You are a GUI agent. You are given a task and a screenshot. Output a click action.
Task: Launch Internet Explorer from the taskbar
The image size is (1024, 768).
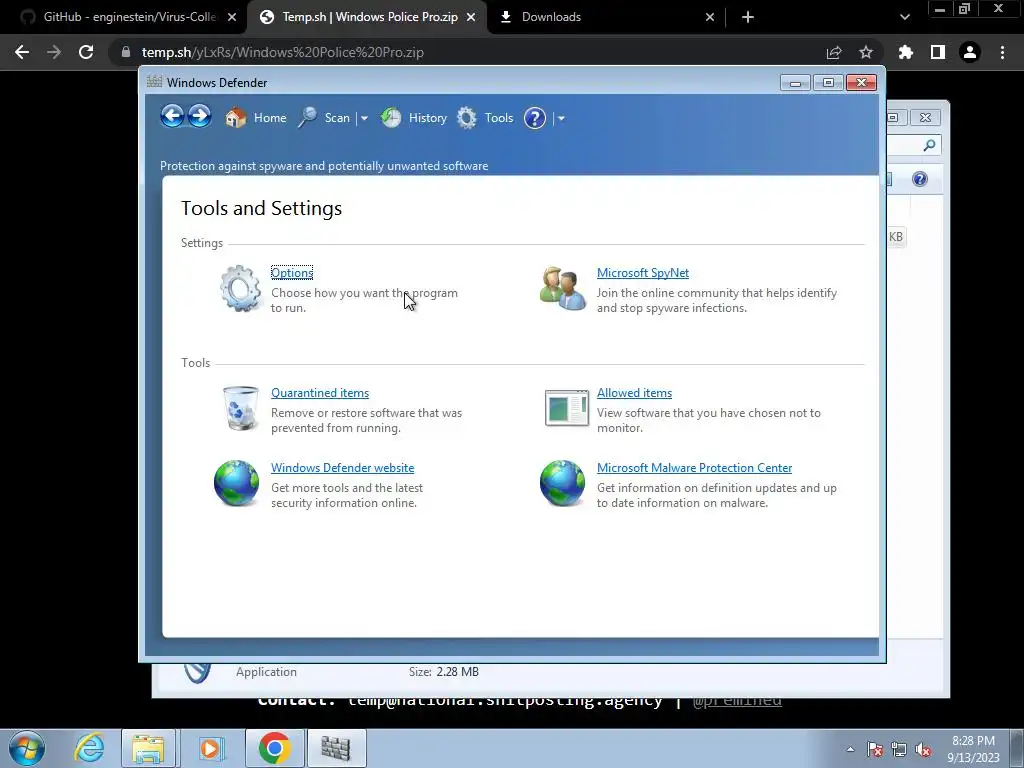pos(89,748)
